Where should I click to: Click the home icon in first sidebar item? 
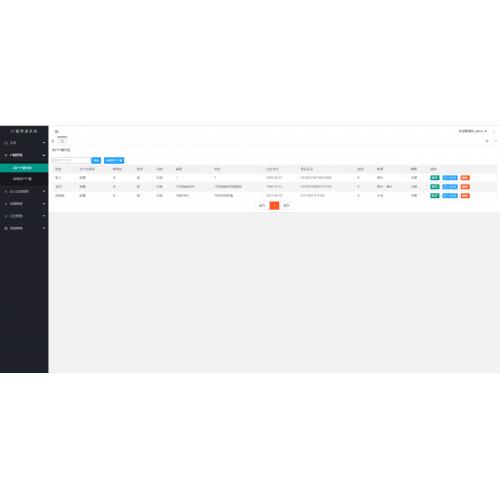(6, 143)
